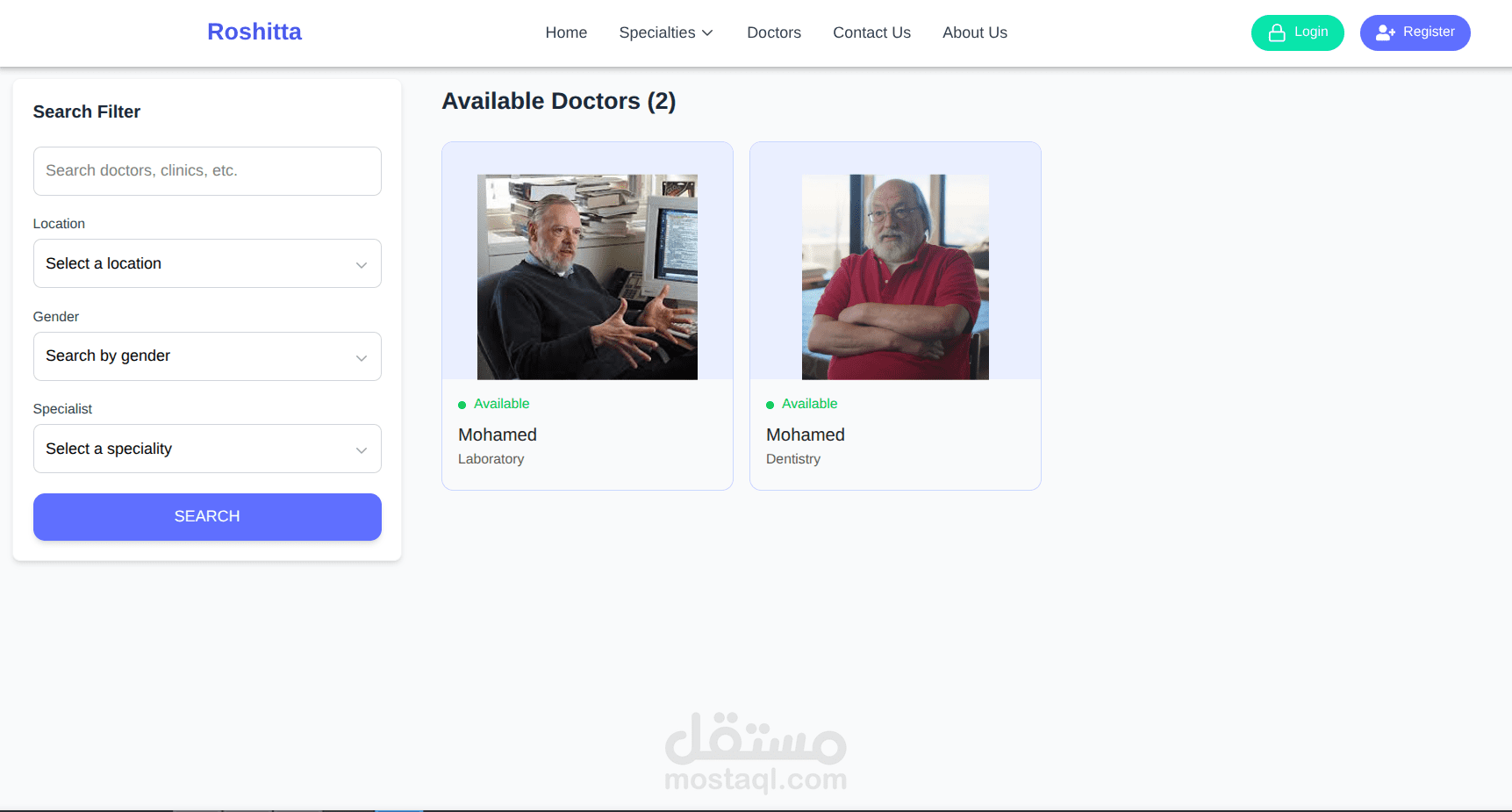1512x812 pixels.
Task: Click the Location field label
Action: point(59,224)
